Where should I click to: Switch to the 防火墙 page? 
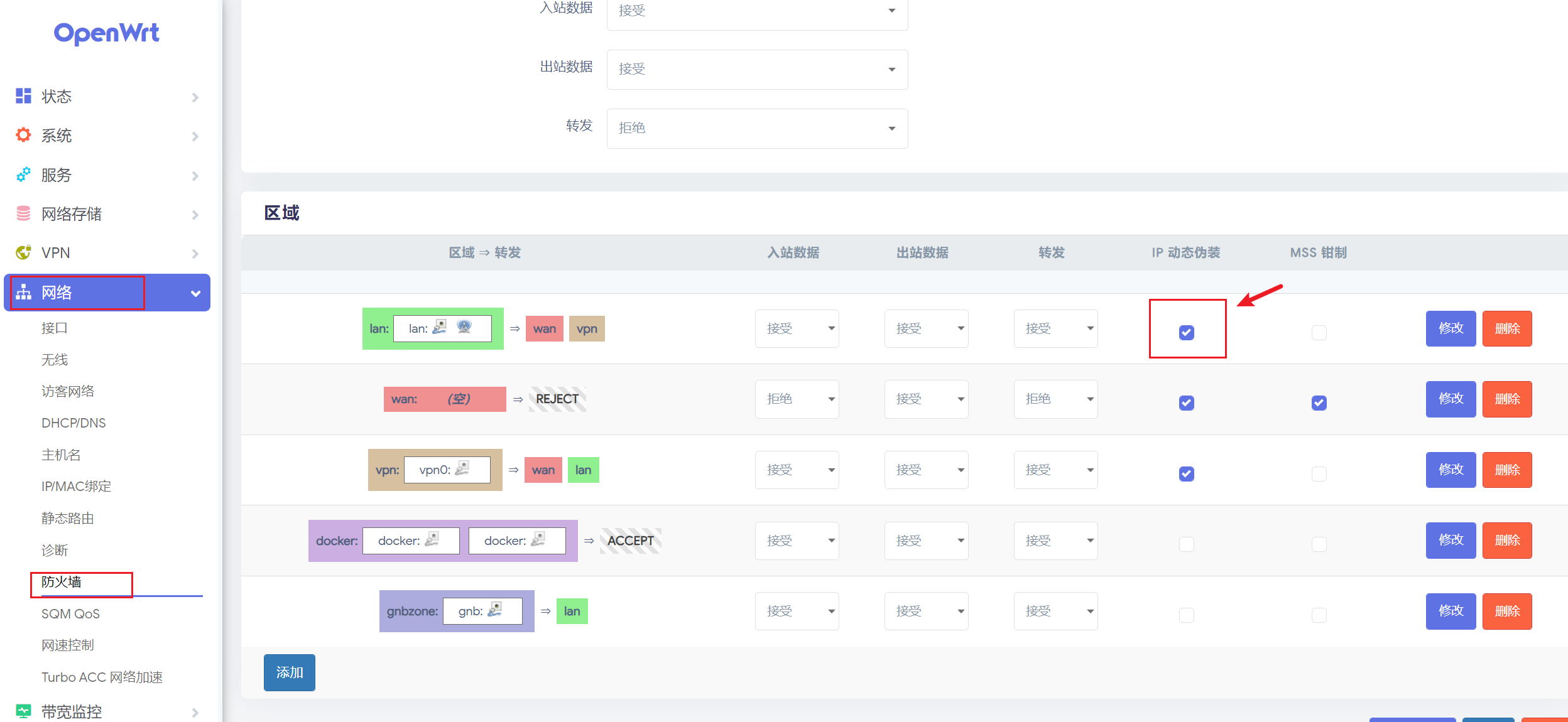(61, 584)
